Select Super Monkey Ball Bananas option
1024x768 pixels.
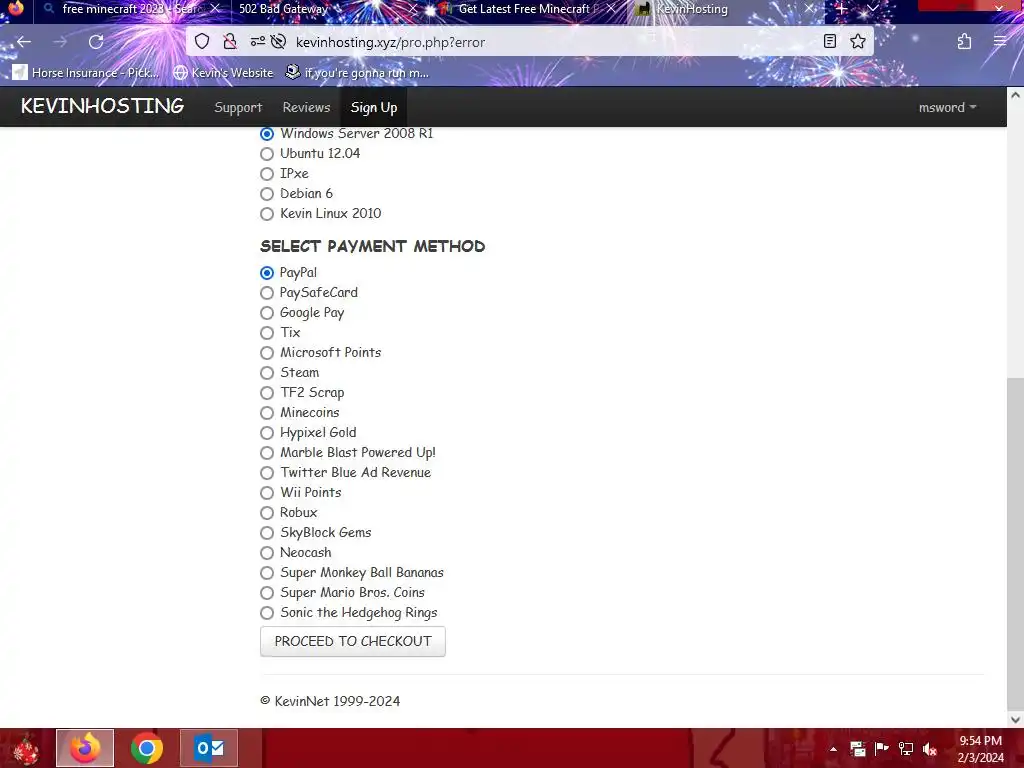coord(266,573)
